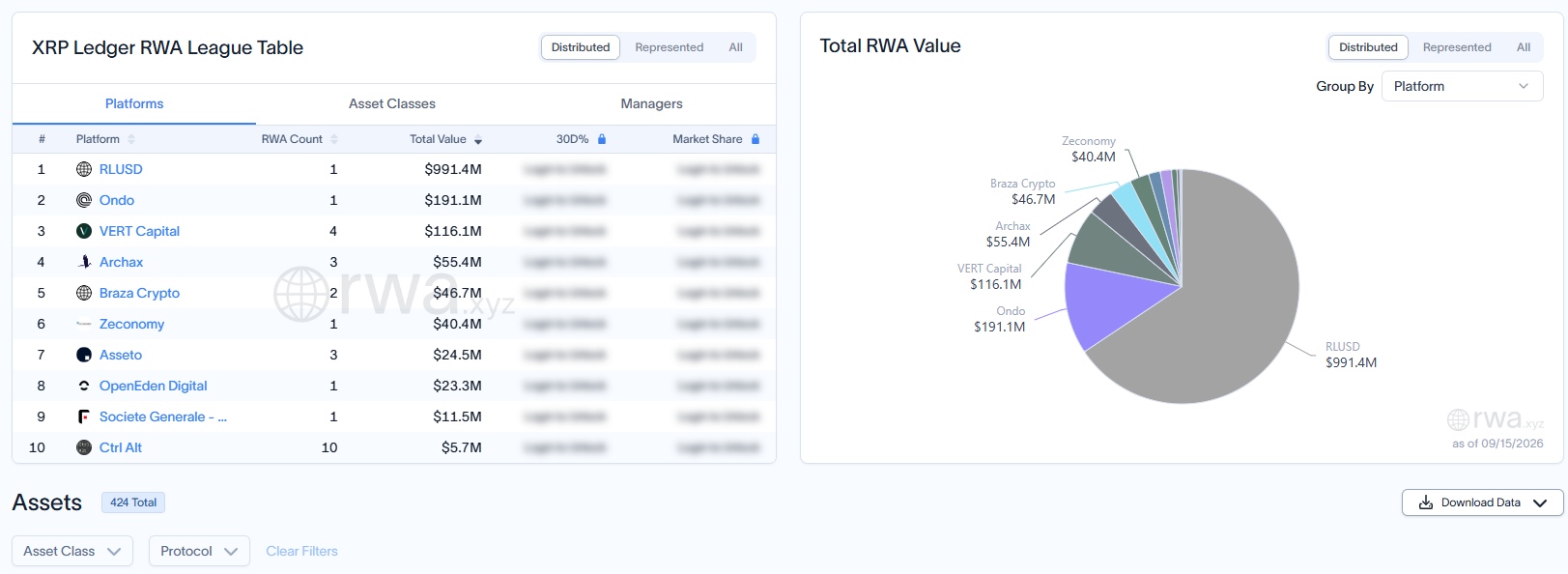This screenshot has height=574, width=1568.
Task: Click Clear Filters link
Action: 301,551
